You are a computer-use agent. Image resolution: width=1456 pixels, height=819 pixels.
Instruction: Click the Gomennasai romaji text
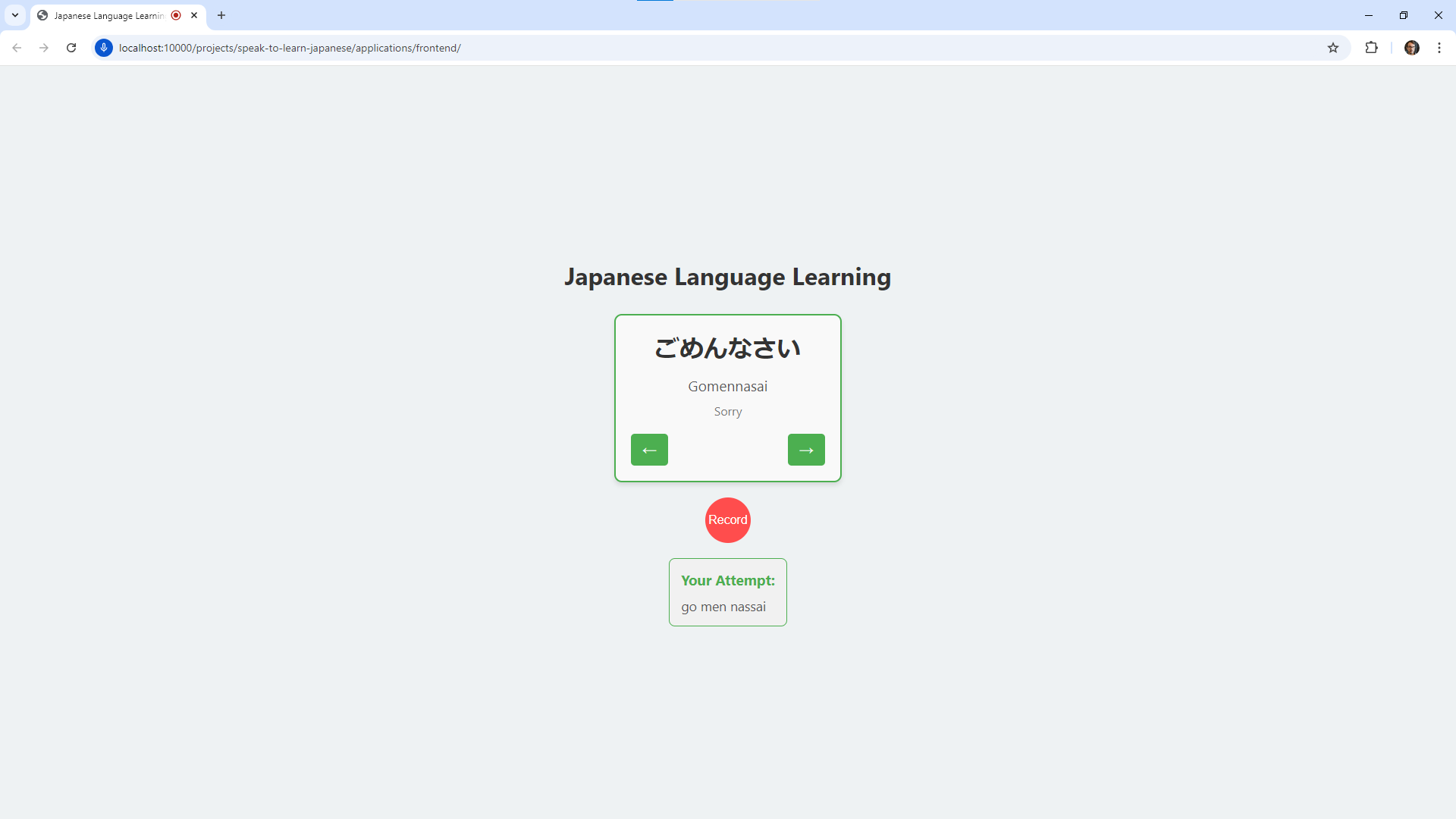tap(727, 387)
